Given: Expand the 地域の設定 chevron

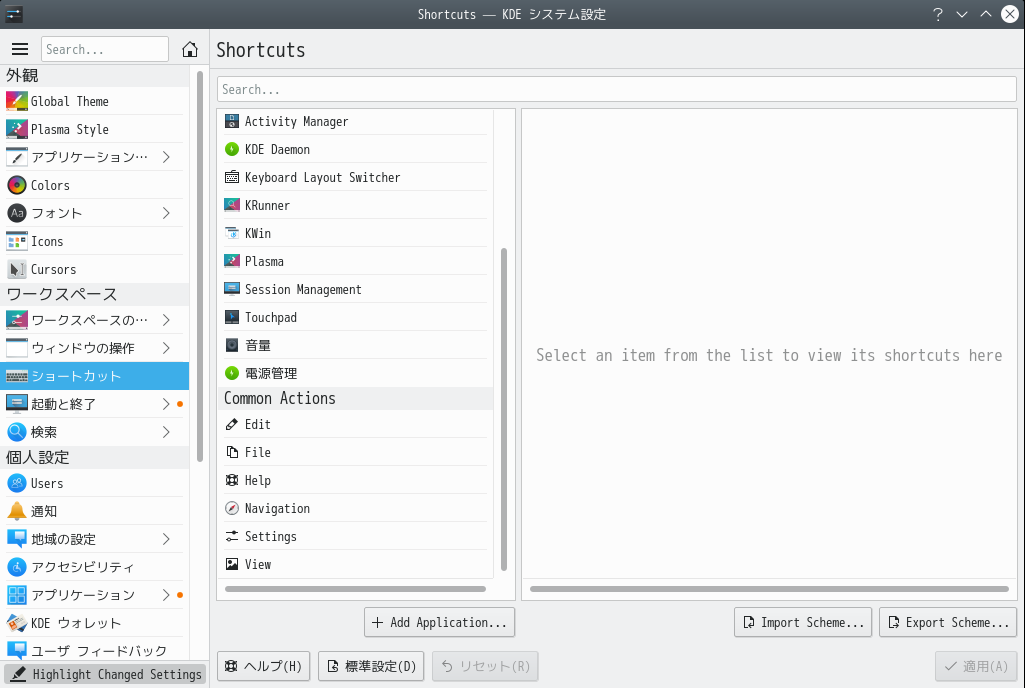Looking at the screenshot, I should click(x=166, y=539).
